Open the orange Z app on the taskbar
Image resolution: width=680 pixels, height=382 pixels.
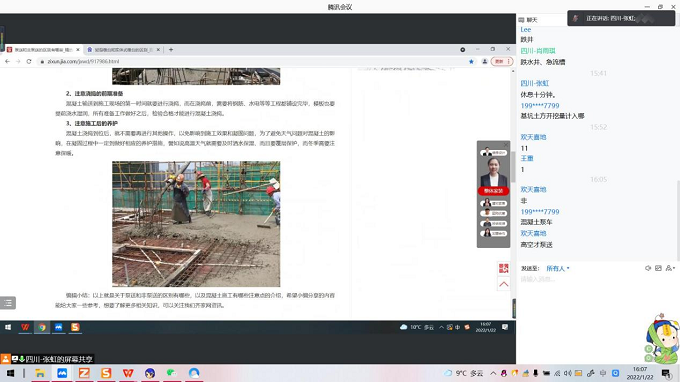84,373
